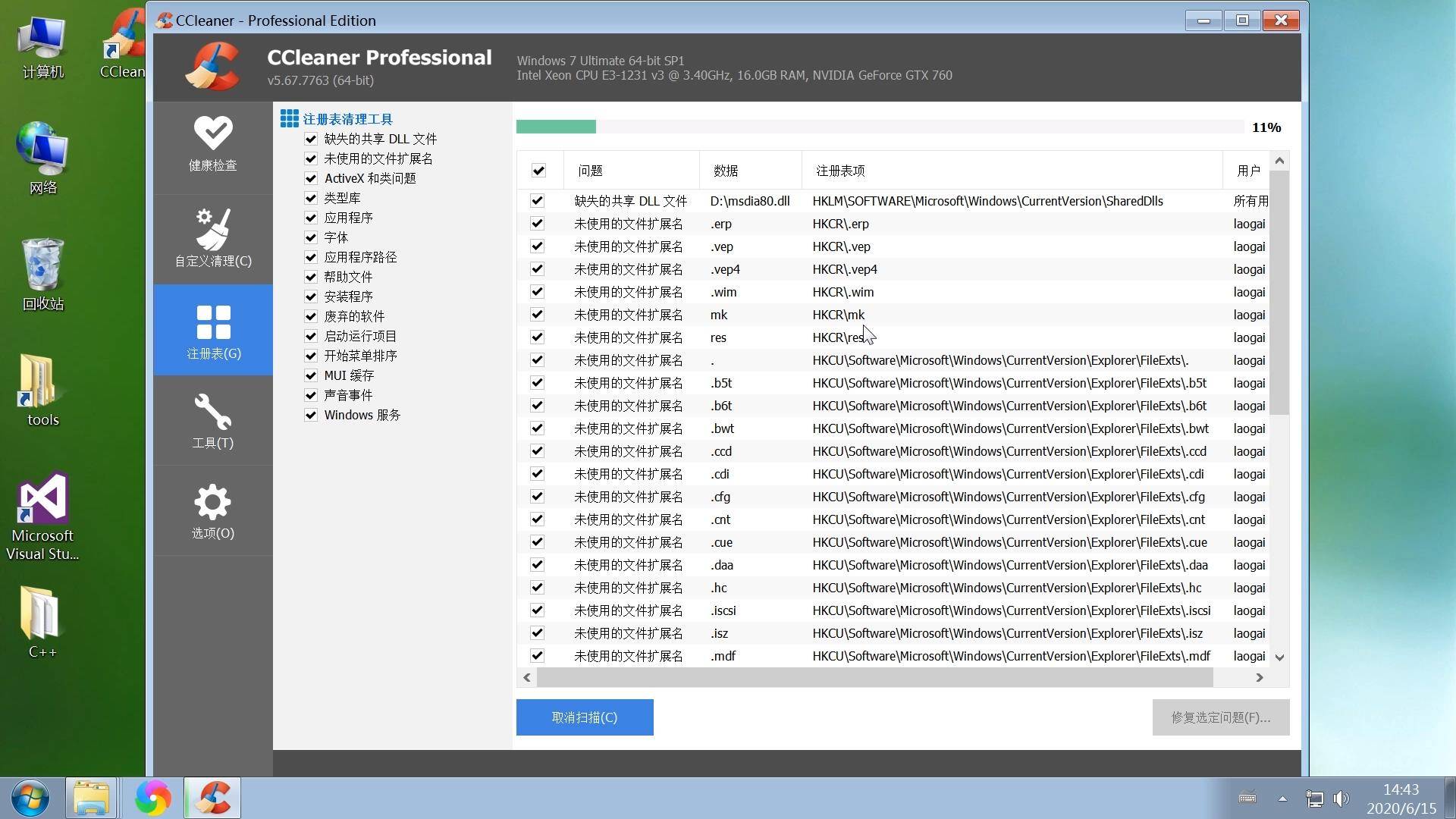Select the Microsoft Visual Studio desktop shortcut
Image resolution: width=1456 pixels, height=819 pixels.
tap(42, 516)
